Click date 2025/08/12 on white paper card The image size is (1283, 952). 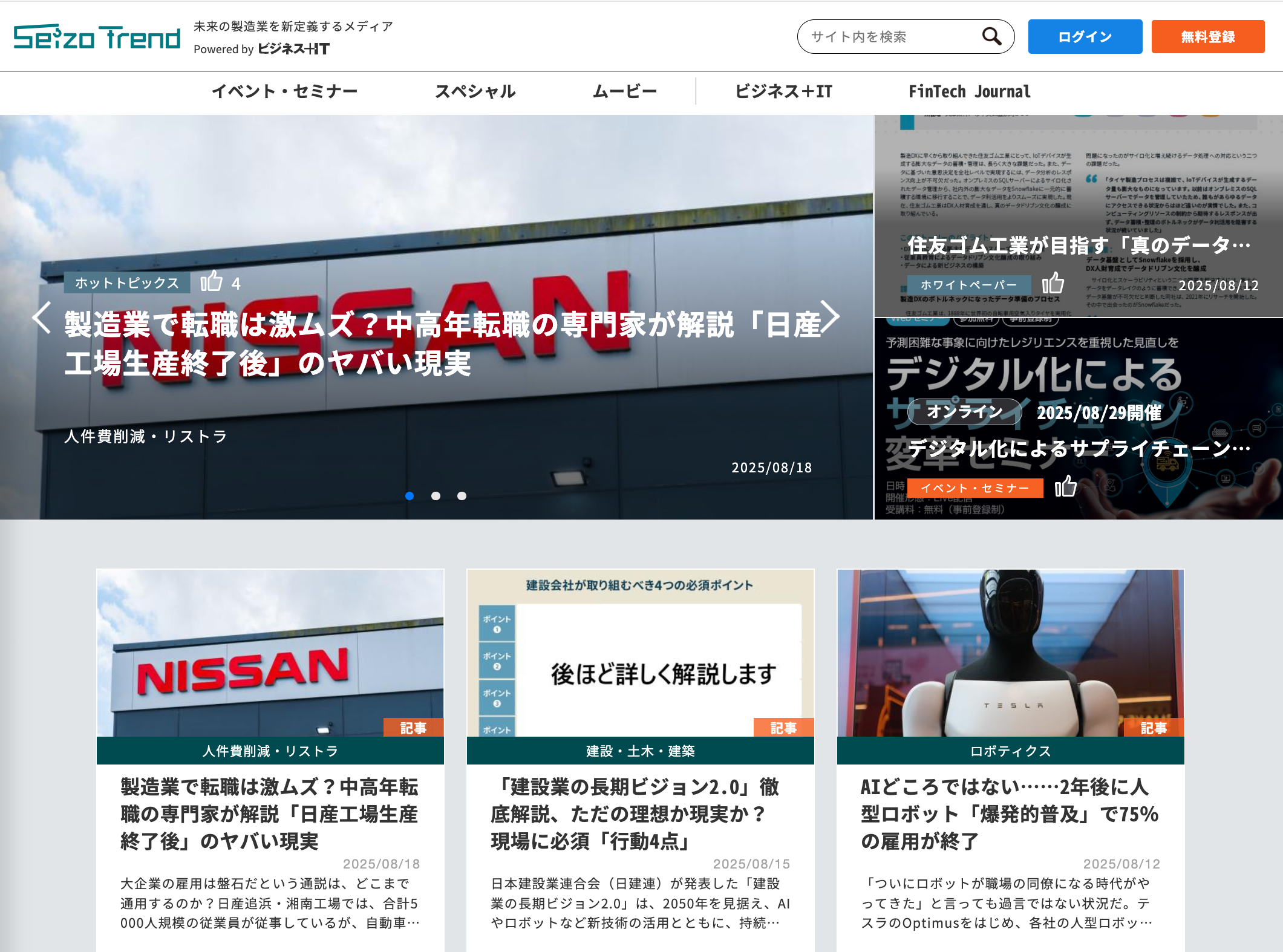pyautogui.click(x=1218, y=285)
